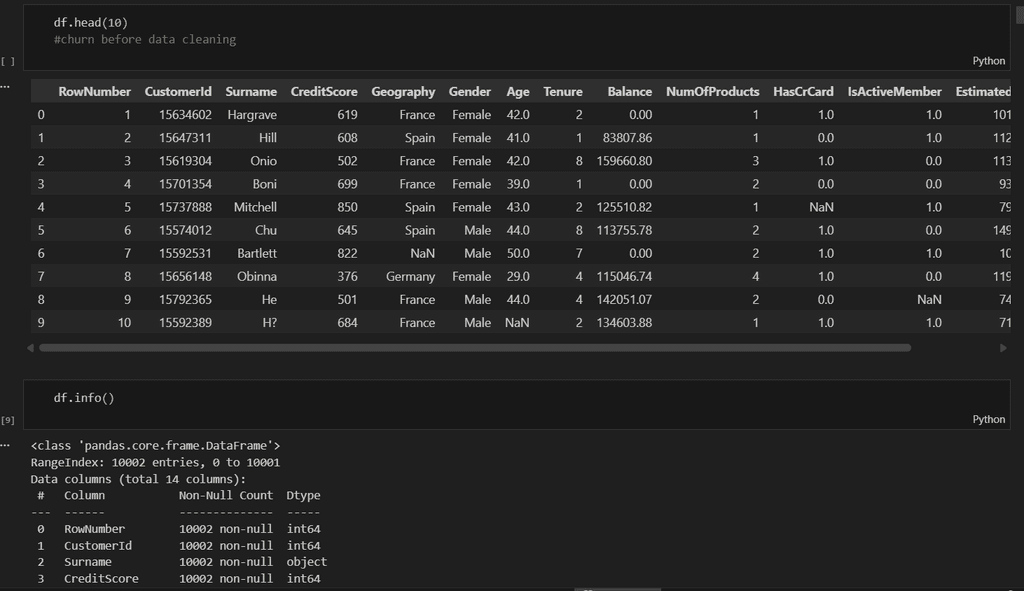This screenshot has width=1024, height=591.
Task: Click the NumOfProducts column header
Action: point(712,92)
